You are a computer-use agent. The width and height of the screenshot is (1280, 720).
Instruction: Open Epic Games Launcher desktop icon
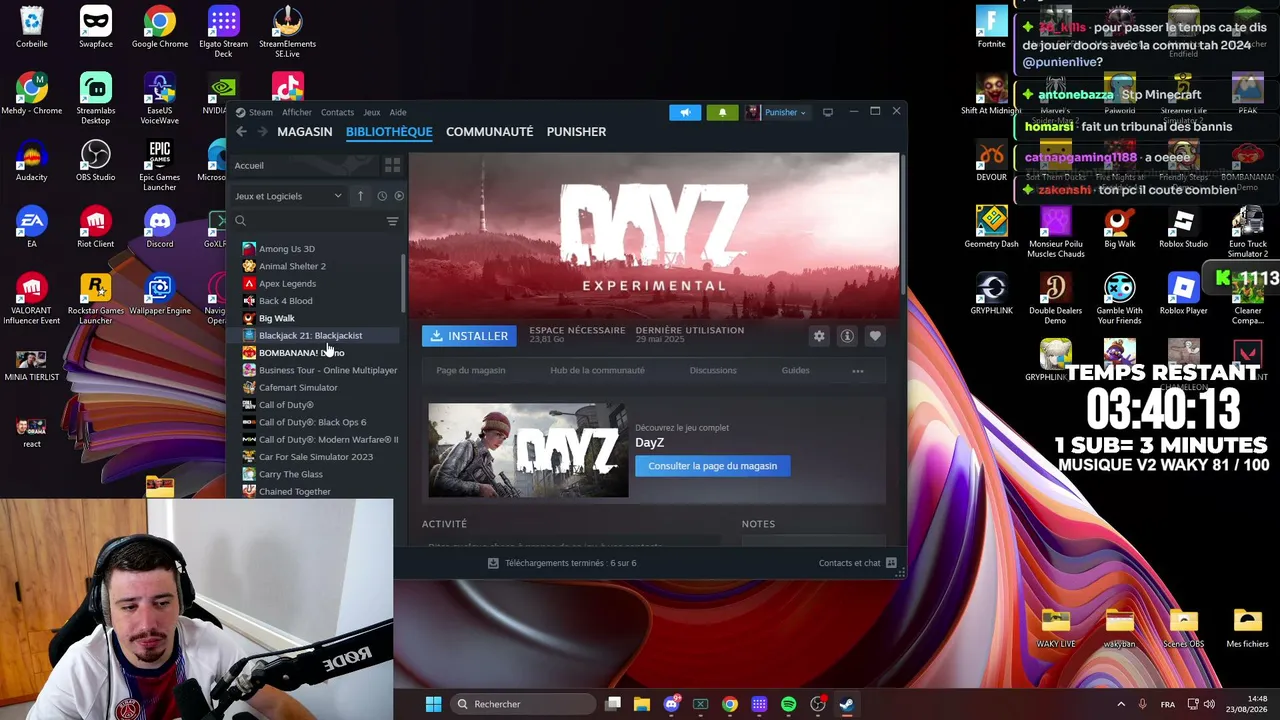point(159,165)
